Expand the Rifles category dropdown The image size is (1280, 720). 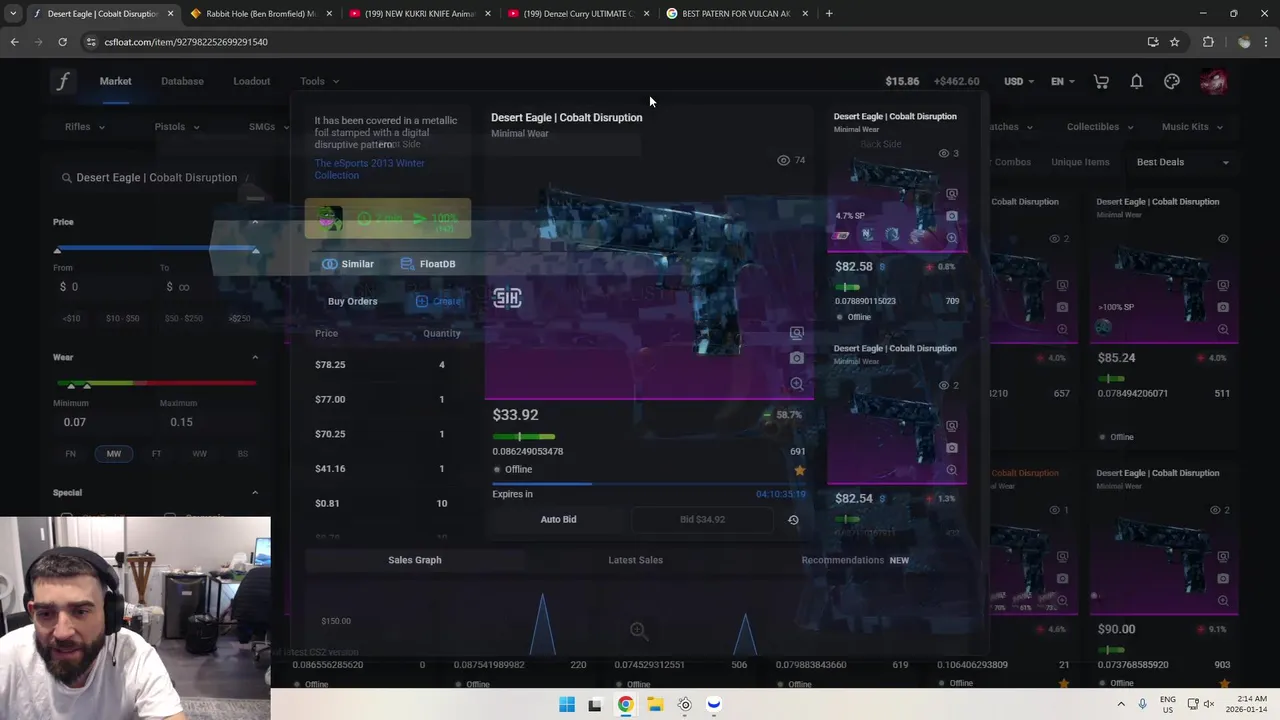(x=85, y=127)
